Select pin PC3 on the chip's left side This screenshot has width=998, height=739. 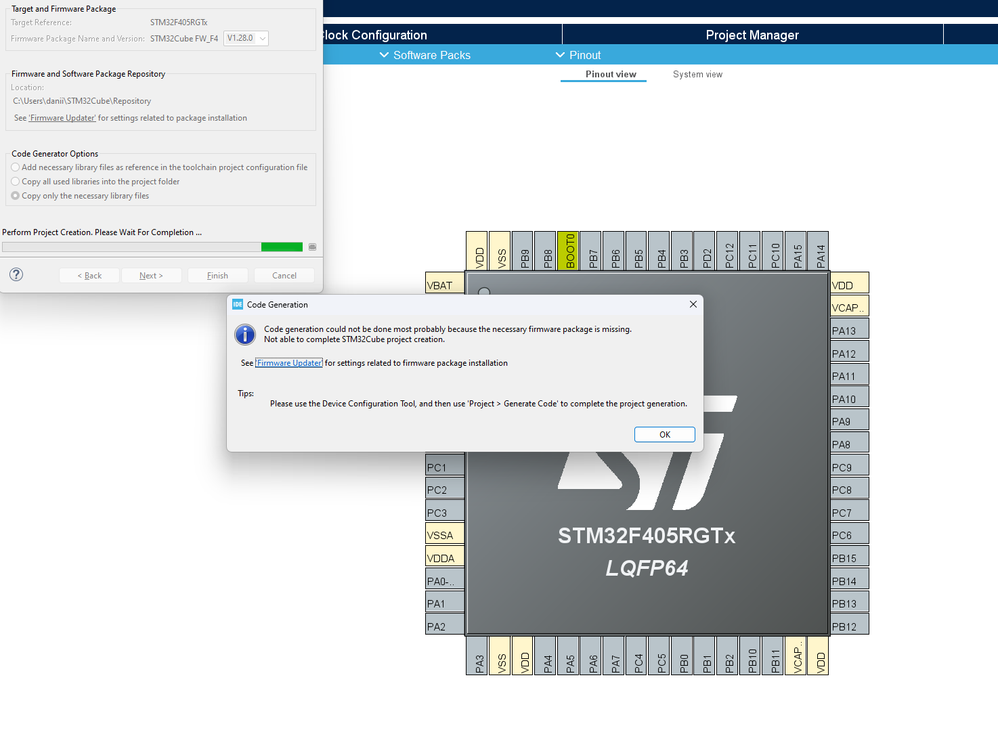coord(445,512)
